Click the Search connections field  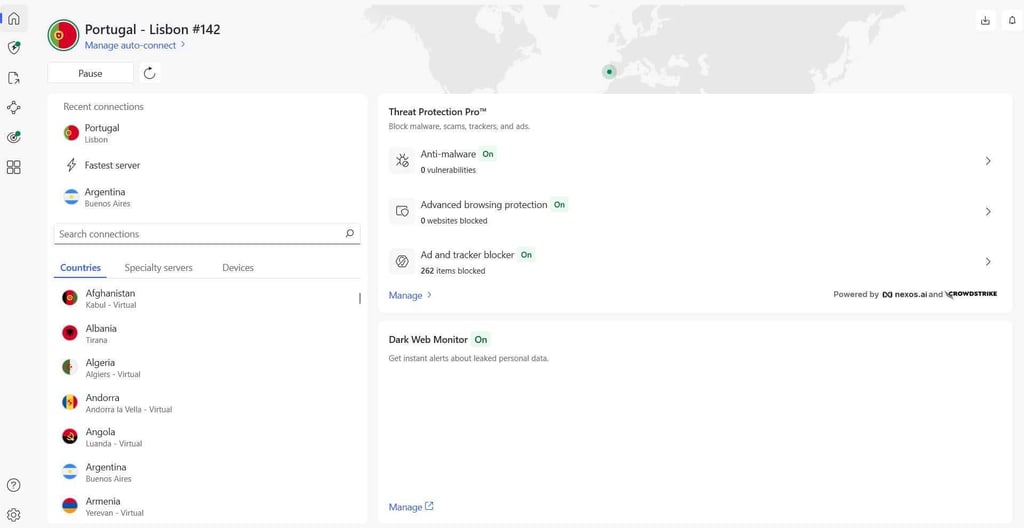coord(207,234)
